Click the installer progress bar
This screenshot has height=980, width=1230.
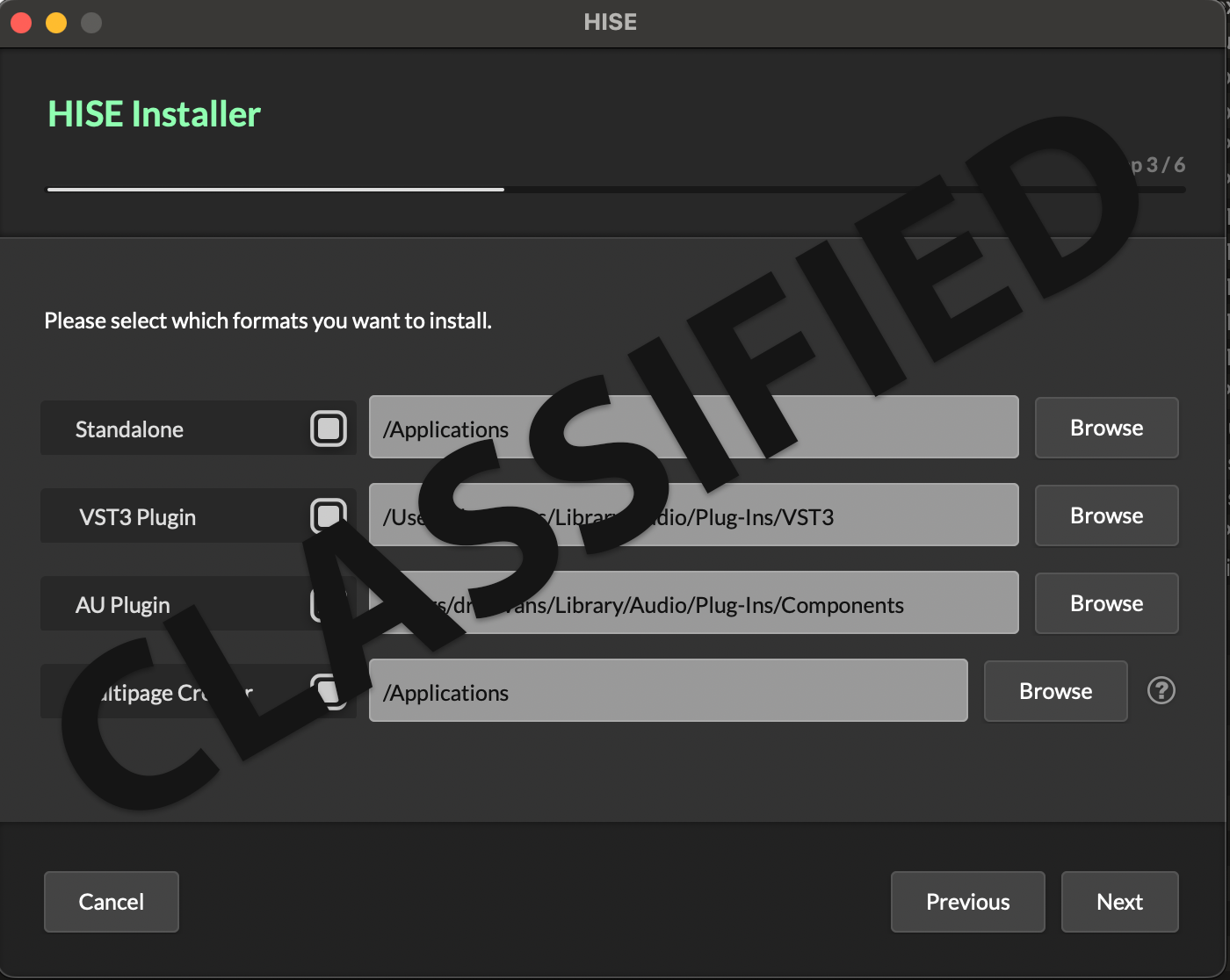pos(617,189)
